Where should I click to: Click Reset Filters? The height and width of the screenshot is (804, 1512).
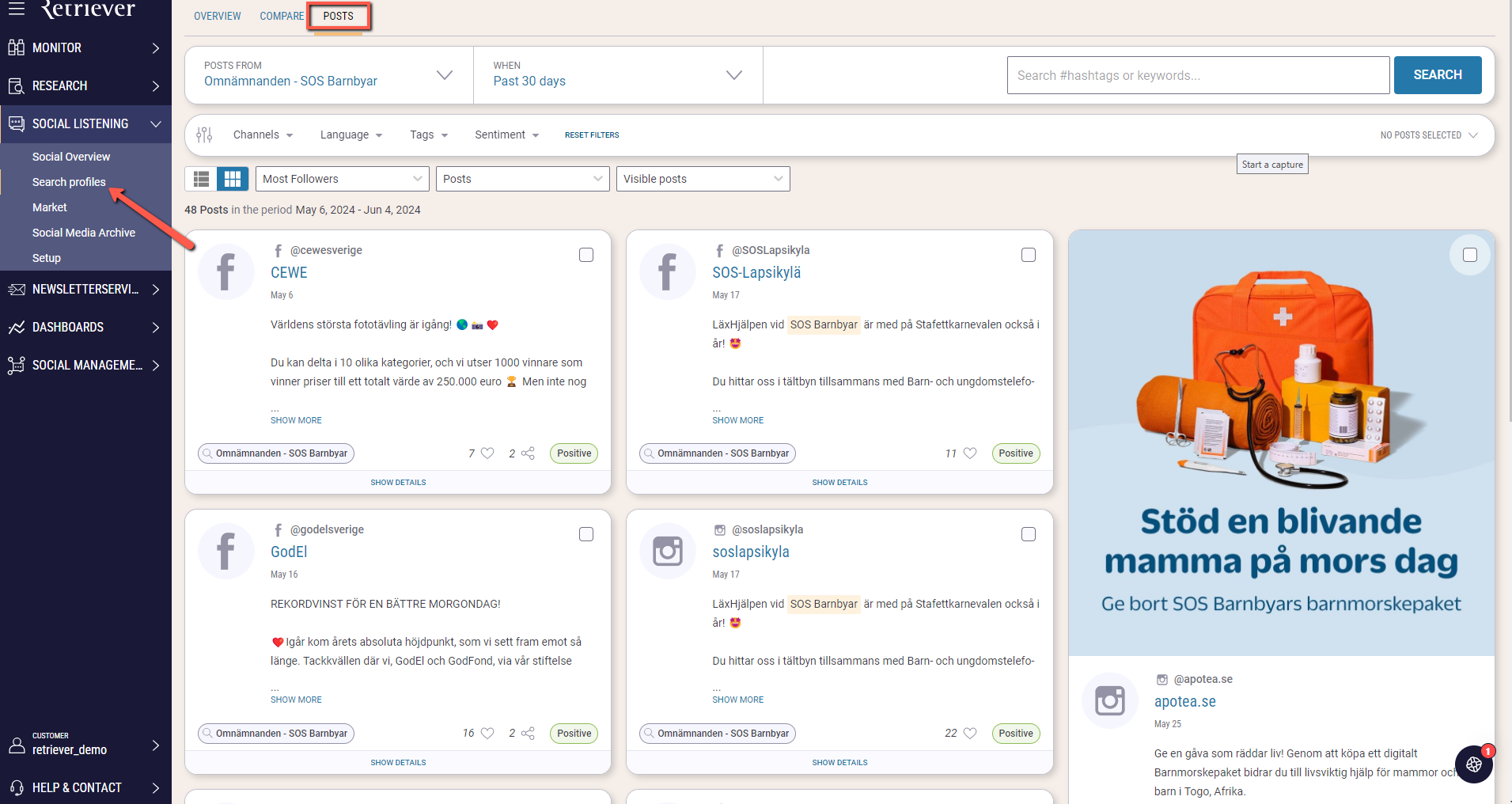tap(592, 135)
